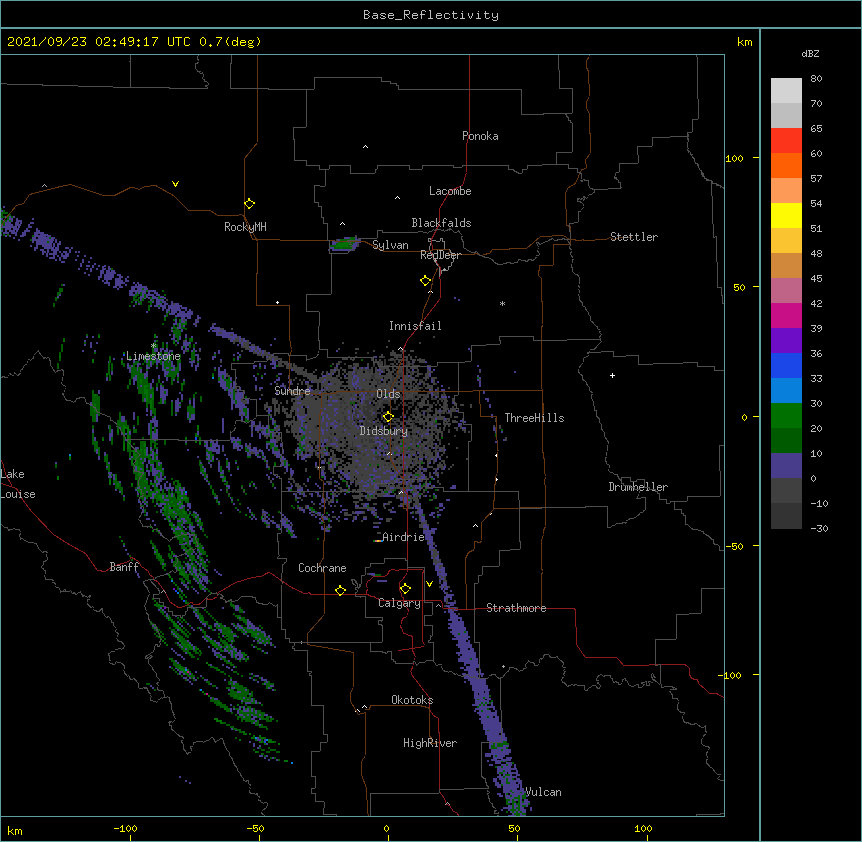This screenshot has height=842, width=862.
Task: Click the Calgary label
Action: [x=399, y=603]
